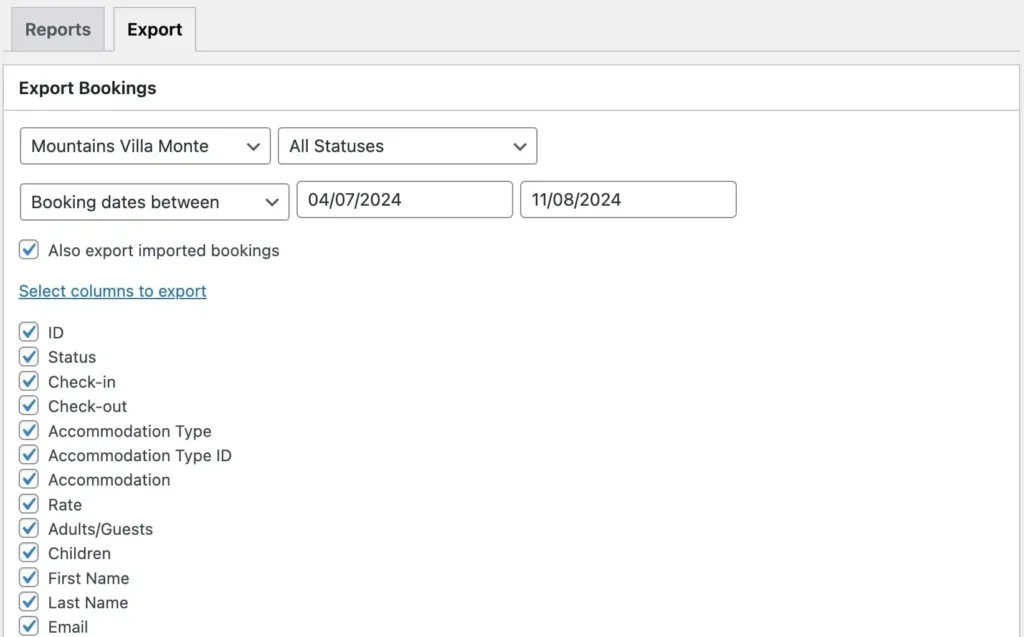Uncheck Accommodation Type ID column
Viewport: 1024px width, 637px height.
click(x=28, y=454)
